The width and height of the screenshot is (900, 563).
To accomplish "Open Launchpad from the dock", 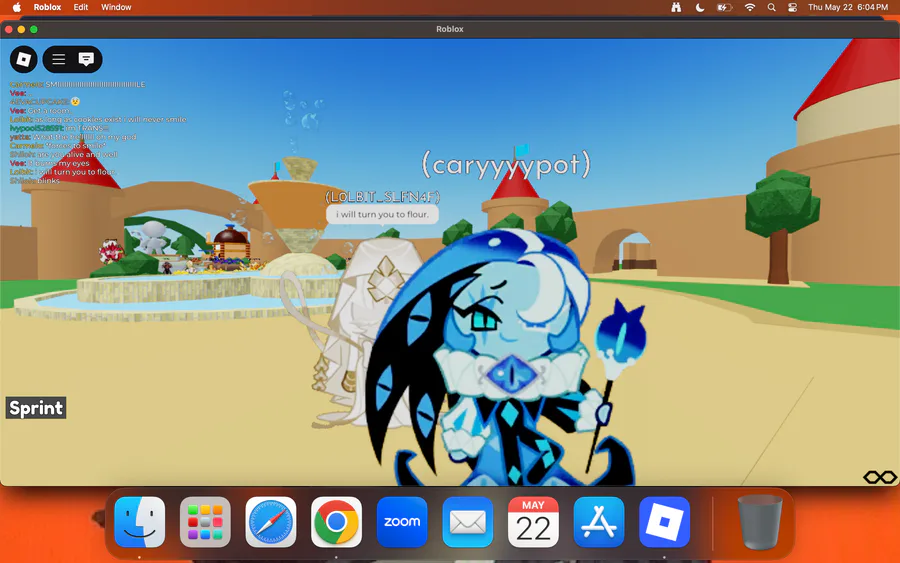I will tap(205, 522).
